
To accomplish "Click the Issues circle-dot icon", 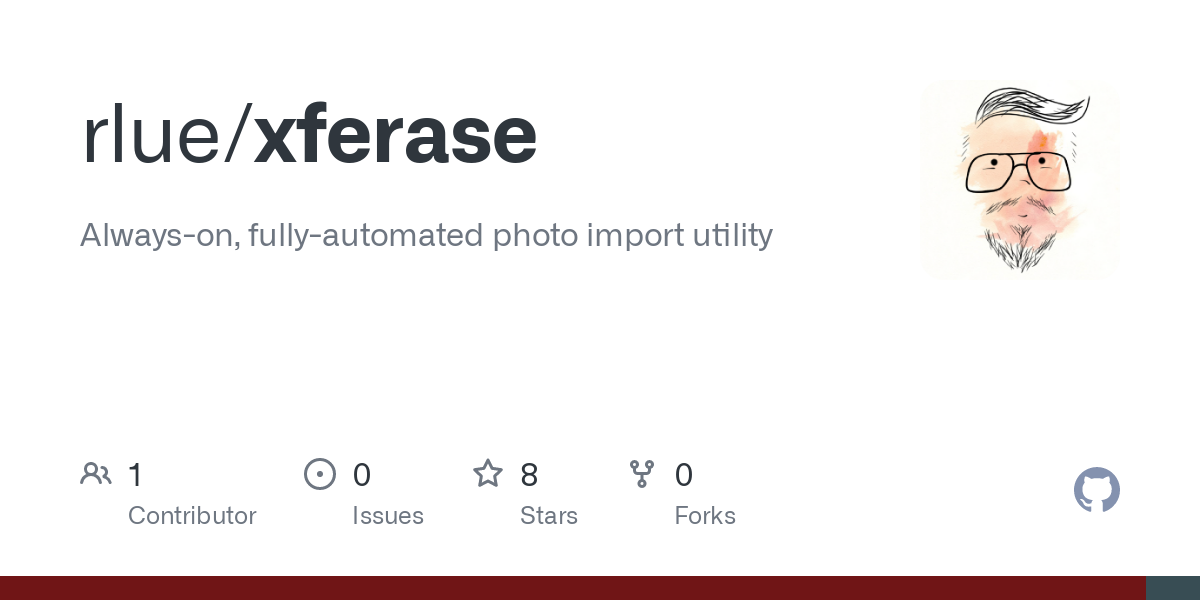I will [320, 474].
